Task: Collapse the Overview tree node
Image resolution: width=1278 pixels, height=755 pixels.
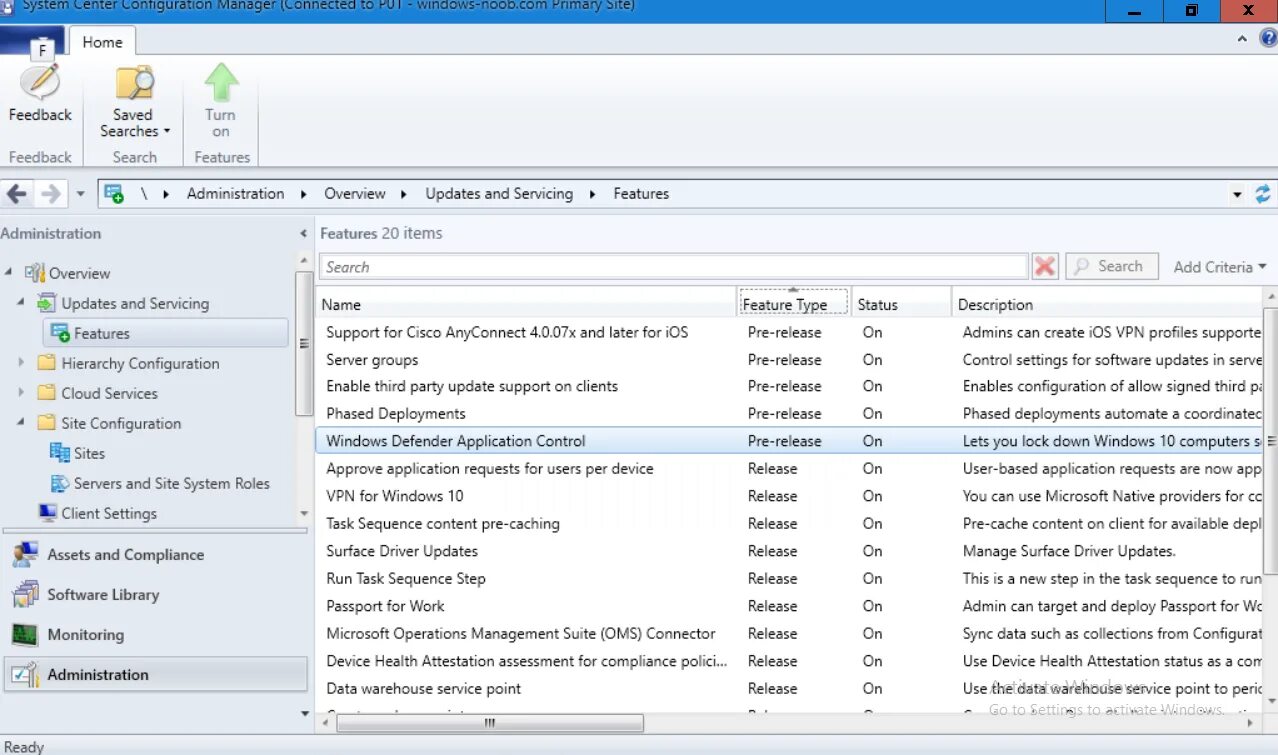Action: point(9,273)
